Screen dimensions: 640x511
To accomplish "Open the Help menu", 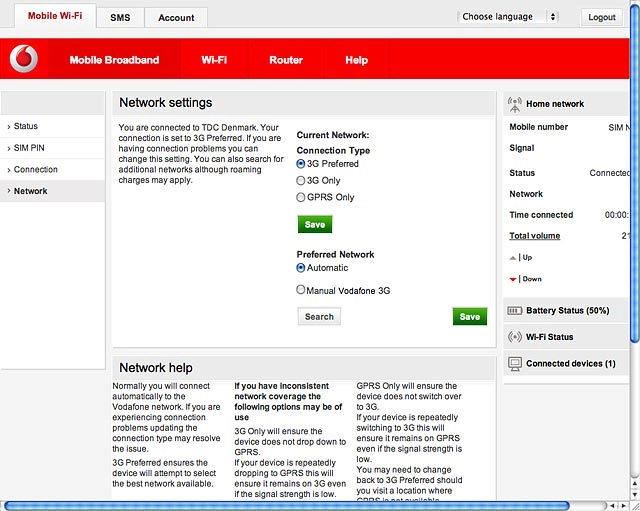I will pyautogui.click(x=356, y=60).
